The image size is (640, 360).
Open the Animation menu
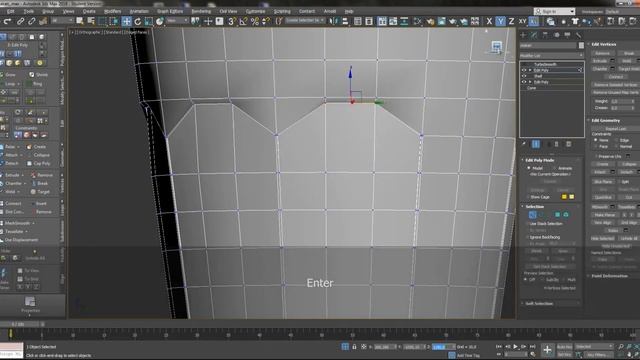(139, 11)
